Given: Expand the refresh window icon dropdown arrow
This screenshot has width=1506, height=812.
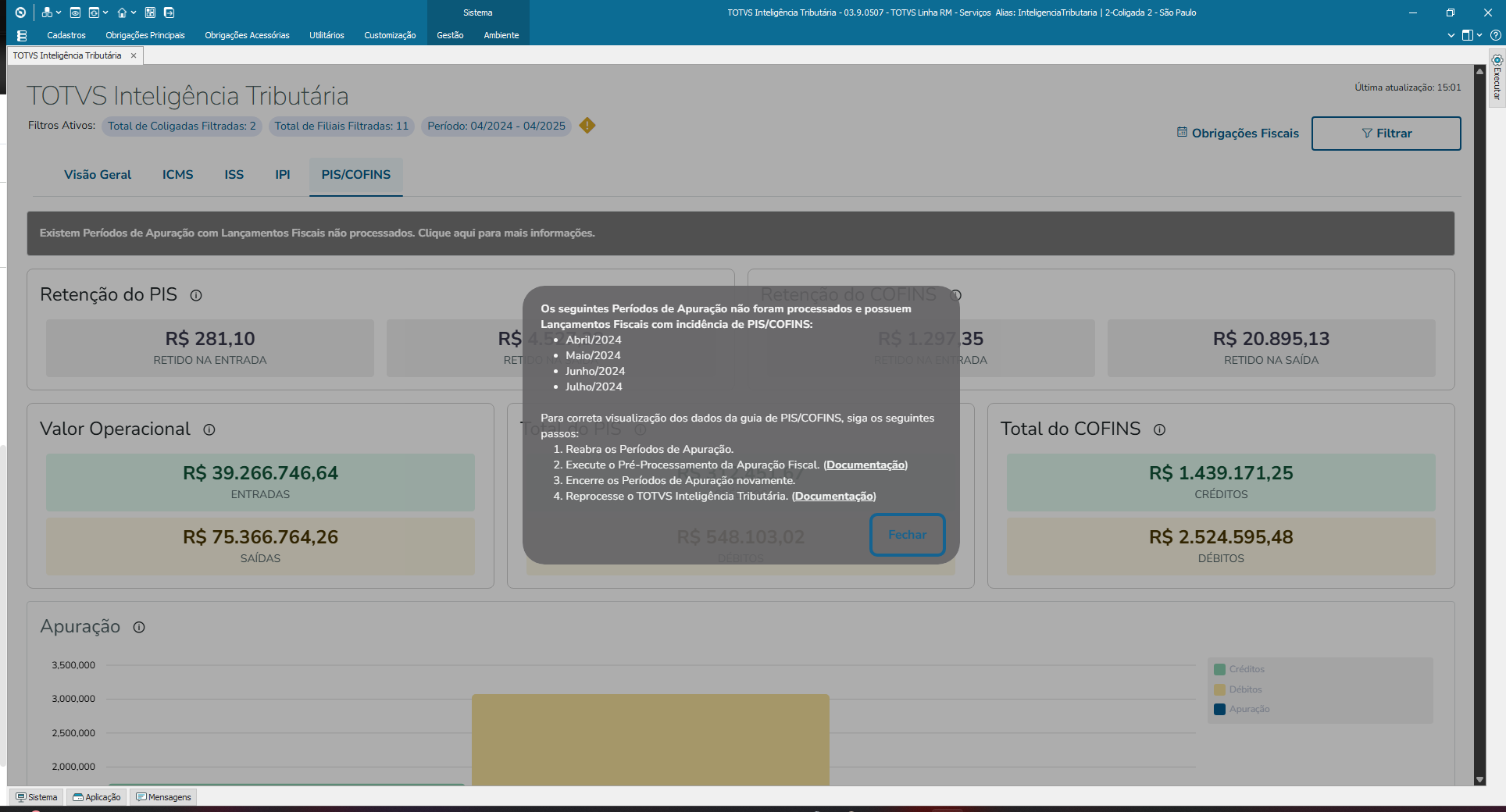Looking at the screenshot, I should pos(105,12).
